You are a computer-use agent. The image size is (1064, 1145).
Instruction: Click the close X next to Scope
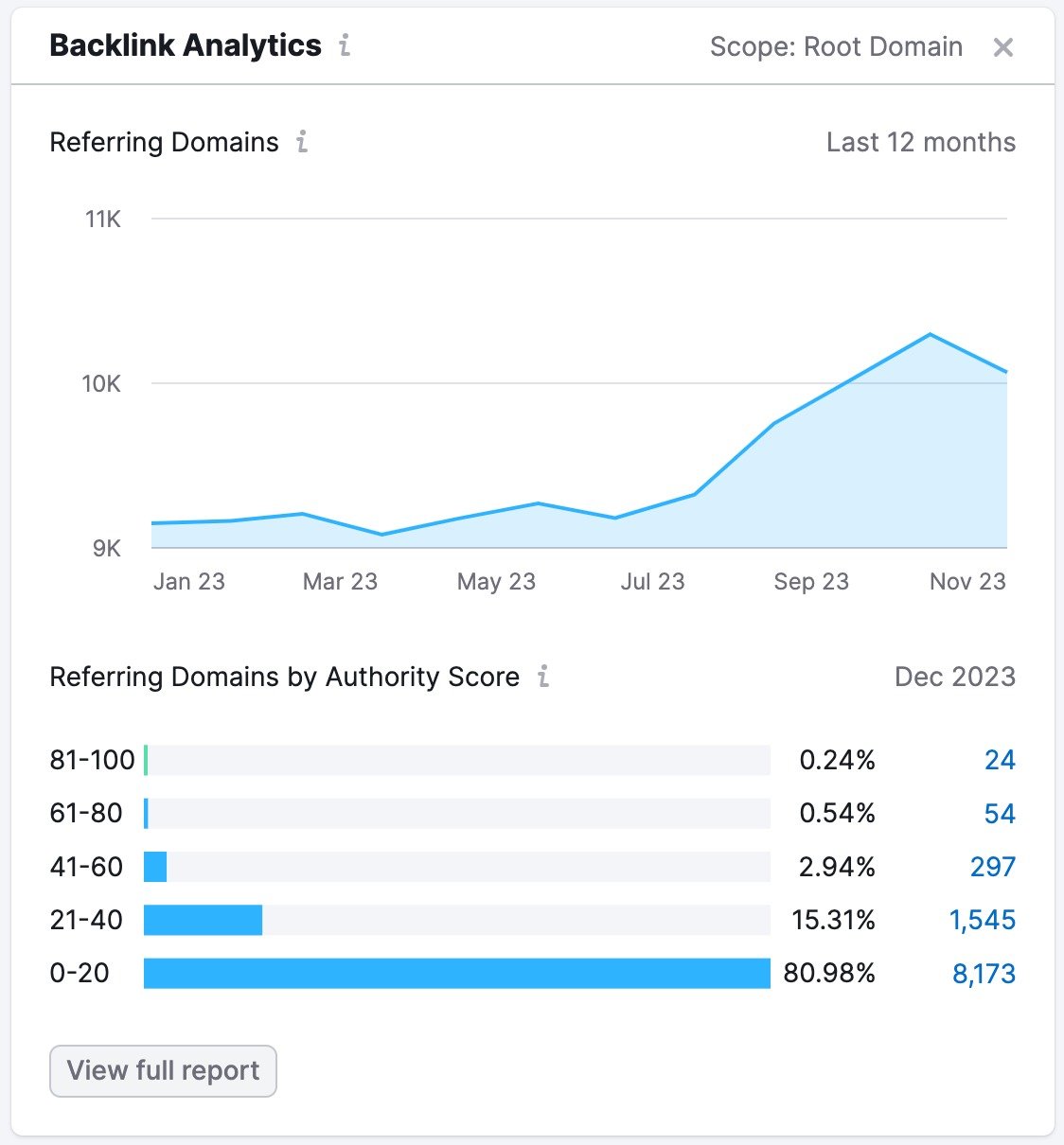(1002, 46)
